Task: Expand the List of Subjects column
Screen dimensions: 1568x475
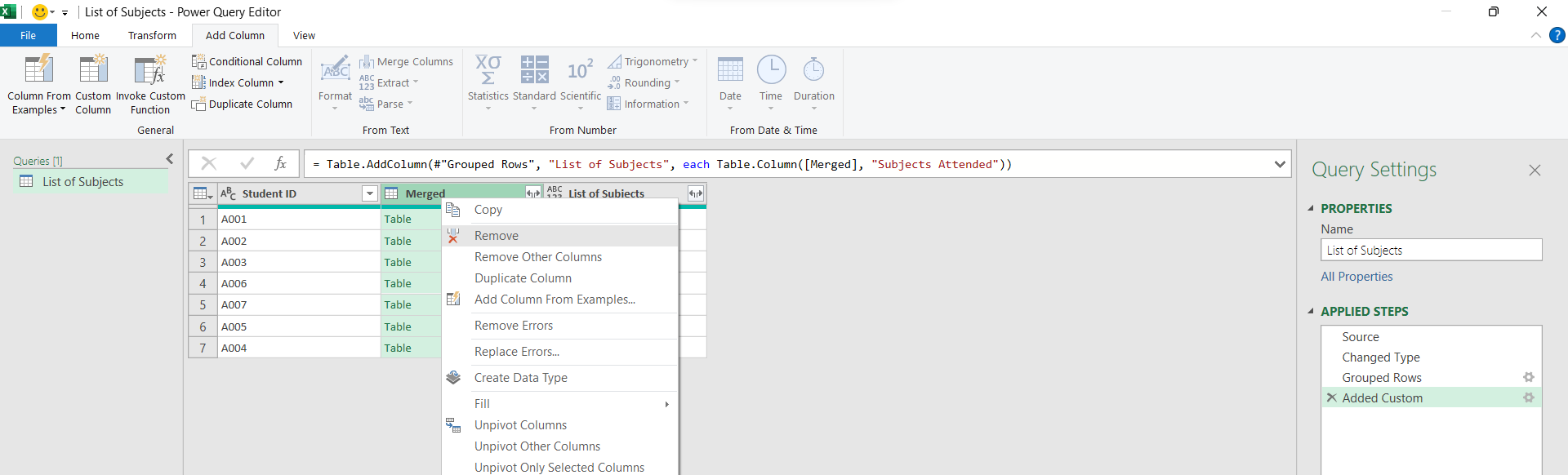Action: click(x=696, y=193)
